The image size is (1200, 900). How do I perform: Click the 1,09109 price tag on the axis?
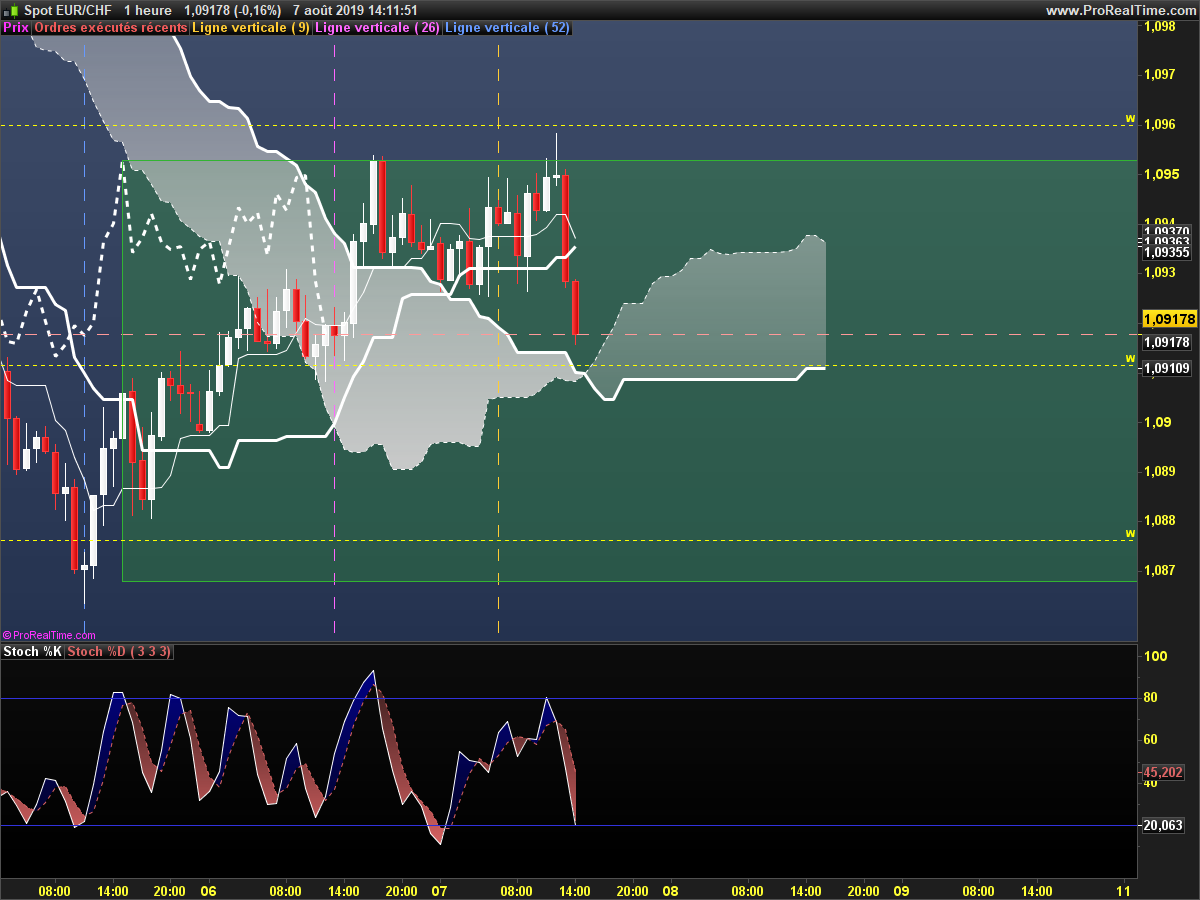coord(1167,368)
